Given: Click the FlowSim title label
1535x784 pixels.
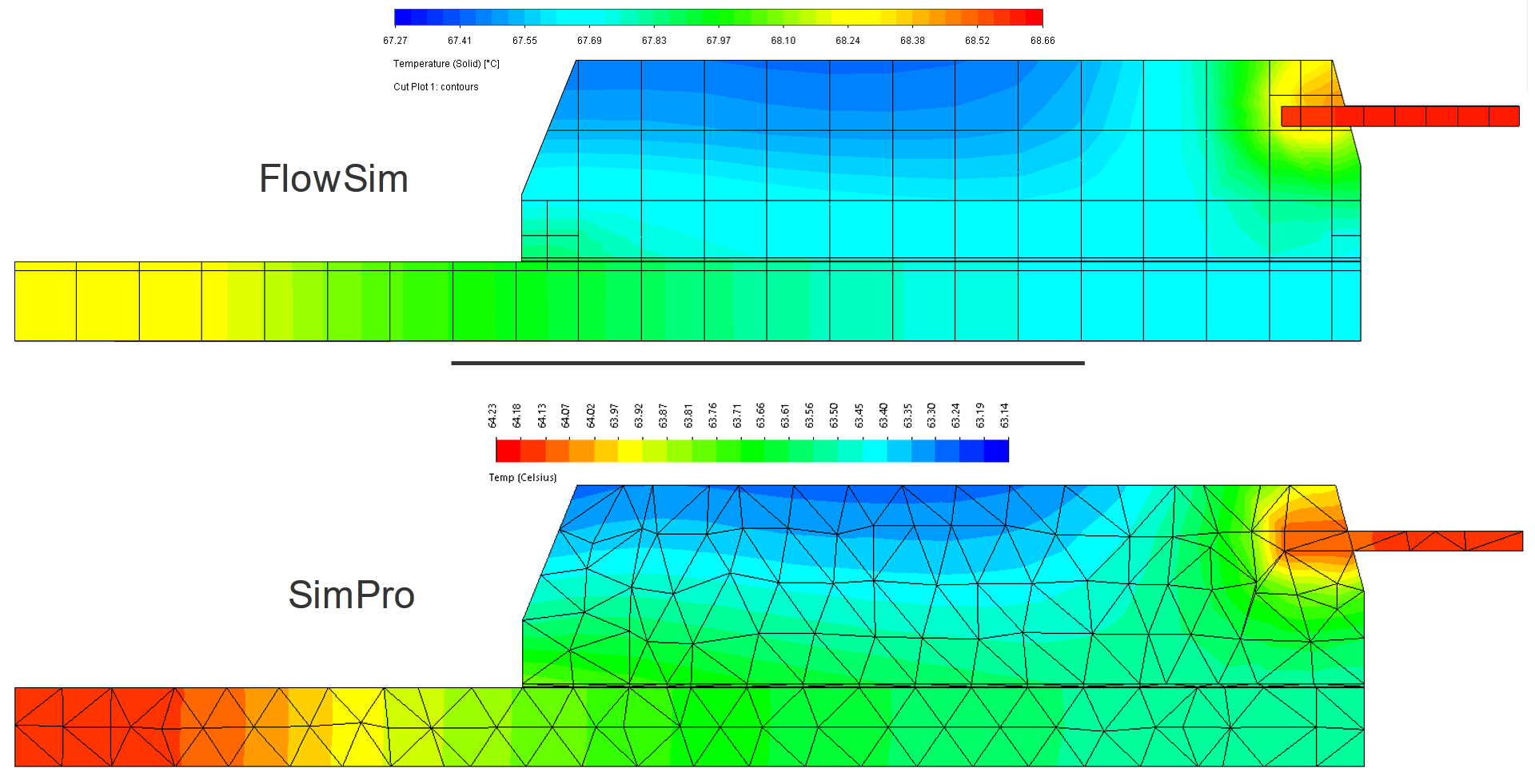Looking at the screenshot, I should [x=333, y=179].
